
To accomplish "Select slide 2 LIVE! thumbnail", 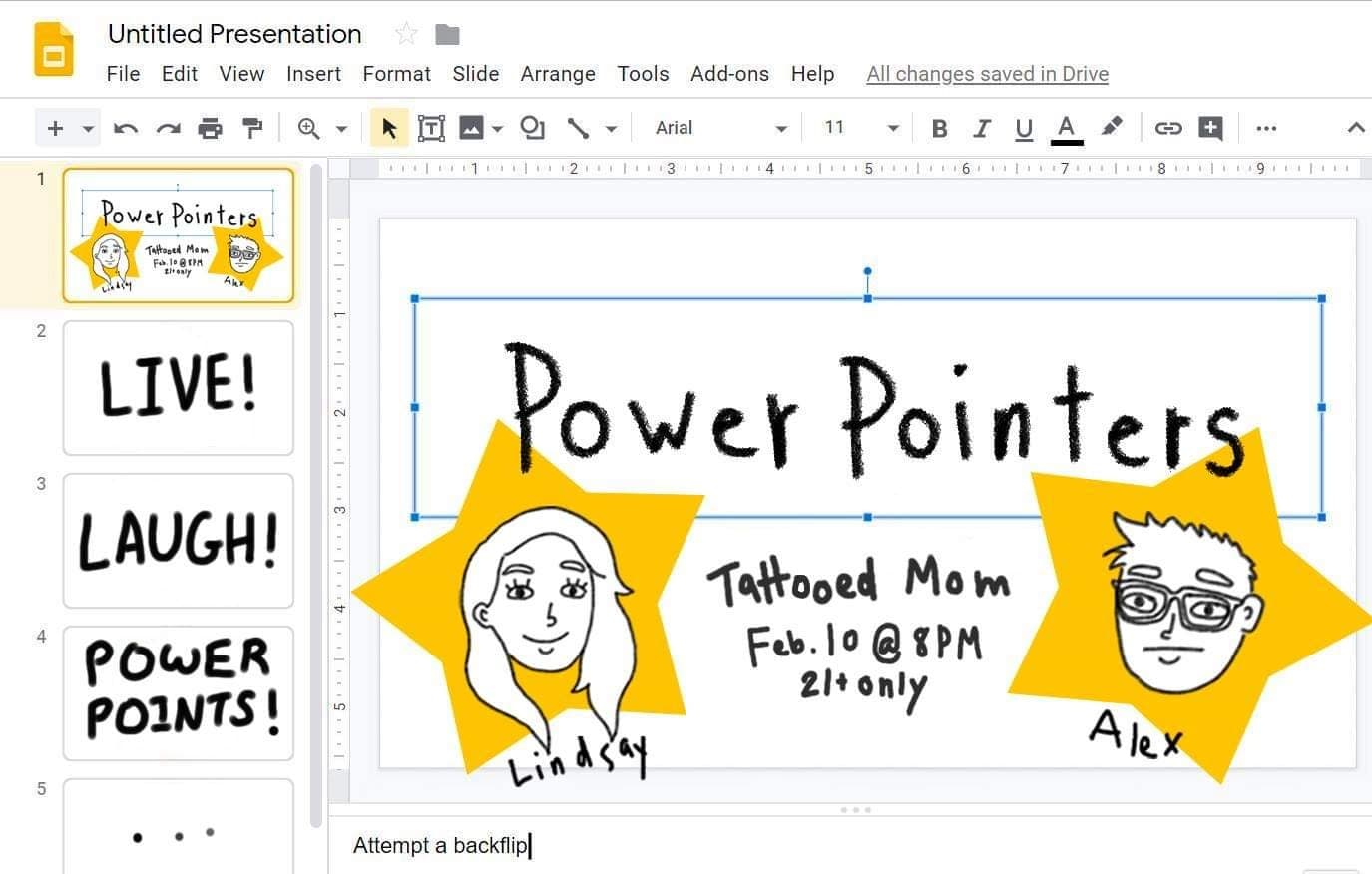I will [179, 388].
